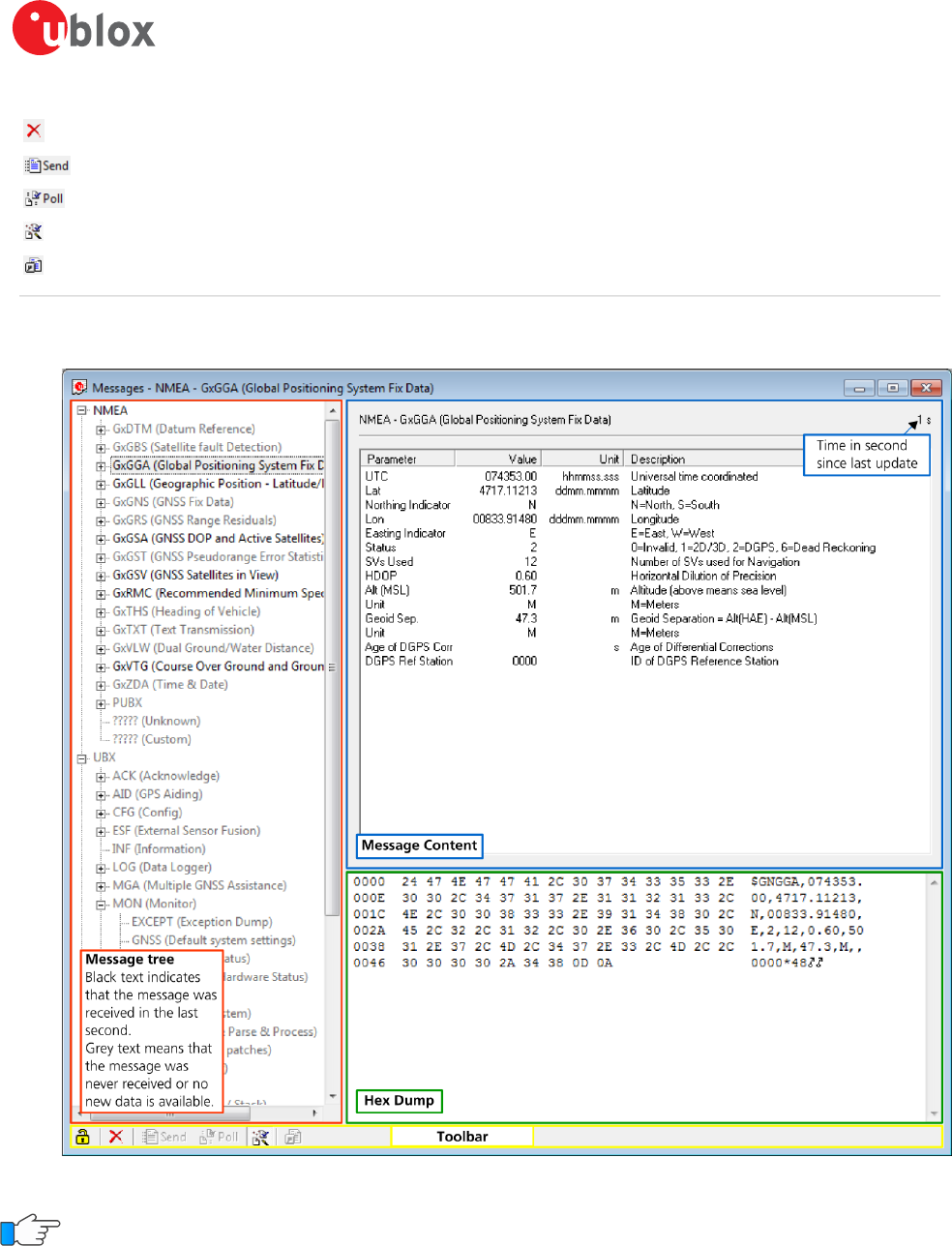The height and width of the screenshot is (1246, 952).
Task: Click Poll in the Messages window toolbar
Action: [219, 1137]
